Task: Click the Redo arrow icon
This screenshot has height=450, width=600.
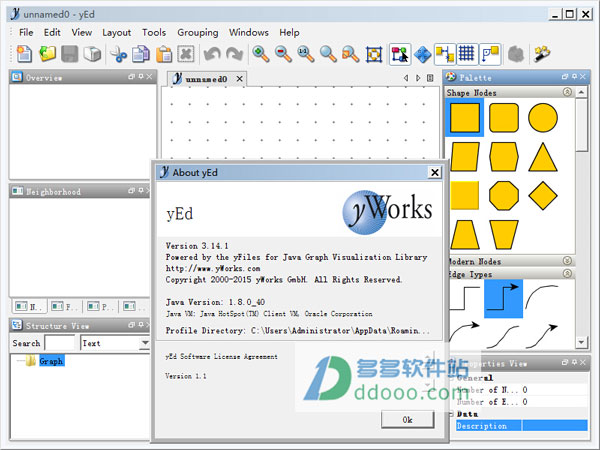Action: pos(235,54)
